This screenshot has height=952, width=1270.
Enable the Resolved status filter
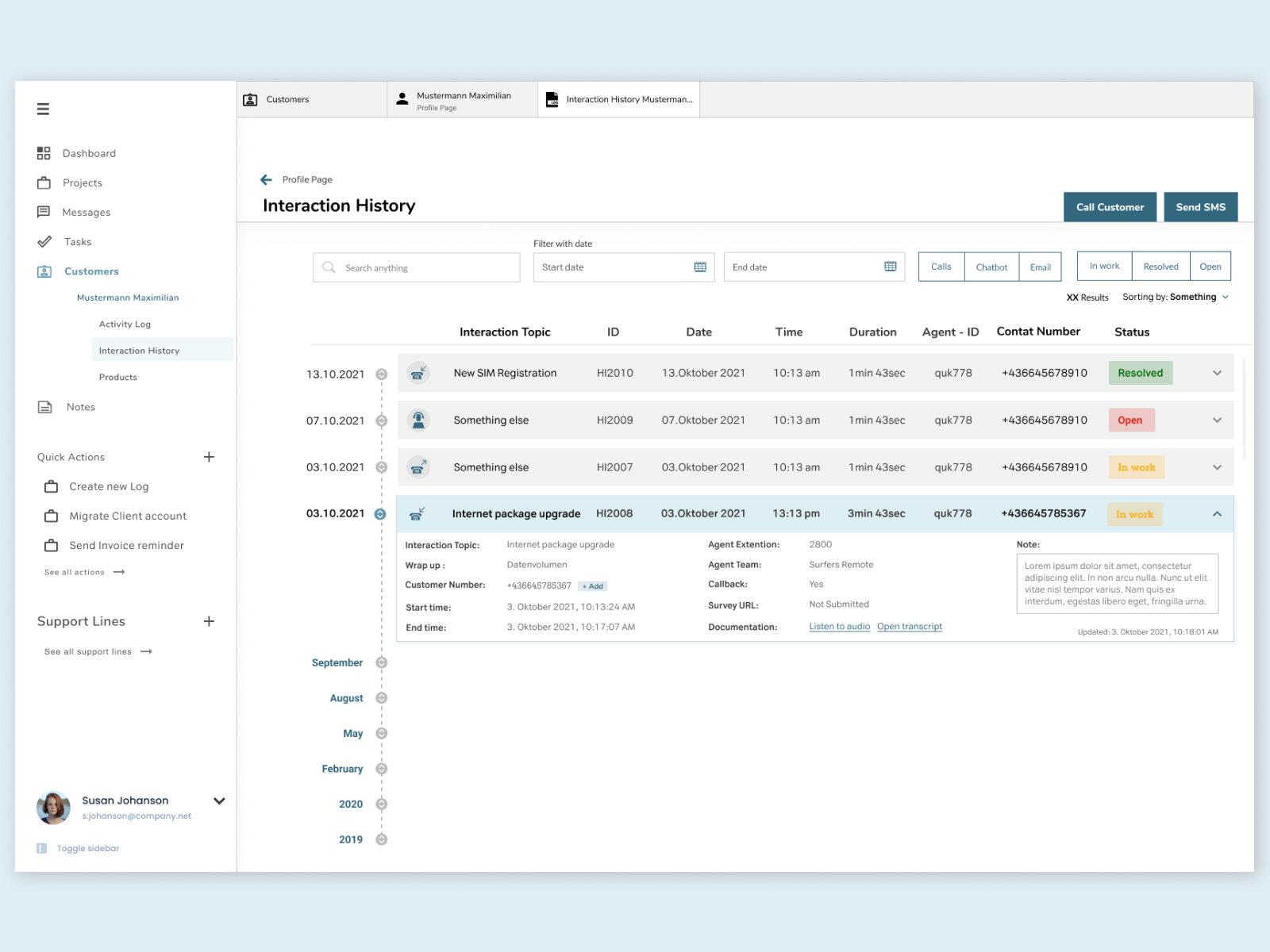[x=1160, y=266]
